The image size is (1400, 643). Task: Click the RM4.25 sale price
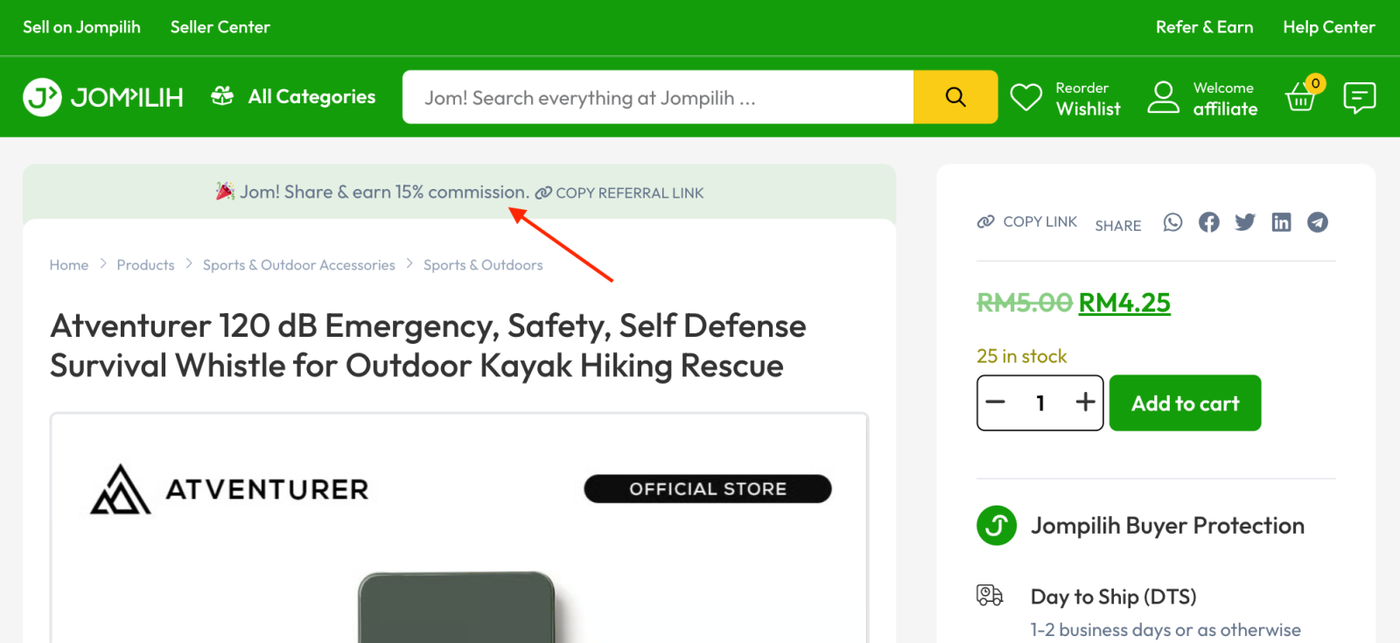tap(1124, 302)
